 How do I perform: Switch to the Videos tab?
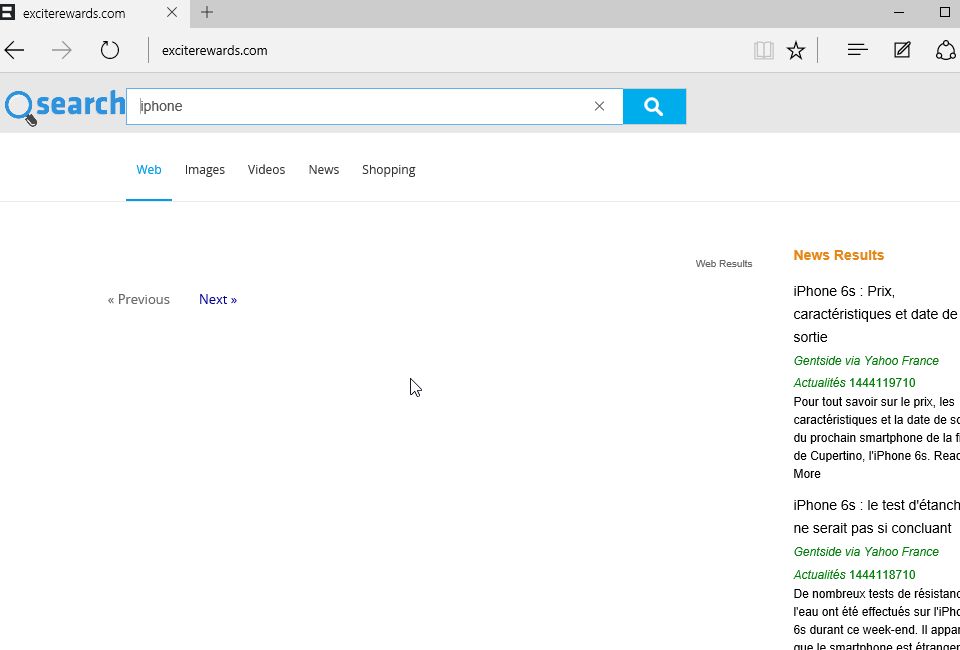tap(266, 170)
